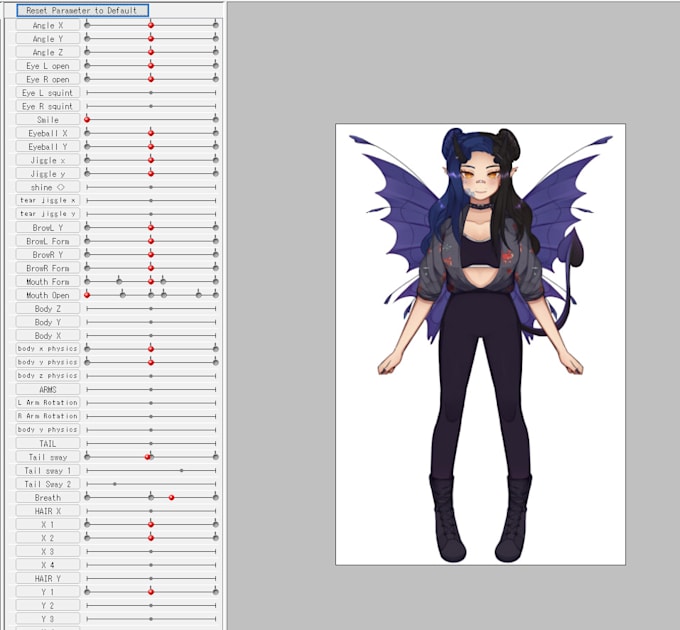Screen dimensions: 680x630
Task: Select the Eye L open parameter label
Action: (48, 65)
